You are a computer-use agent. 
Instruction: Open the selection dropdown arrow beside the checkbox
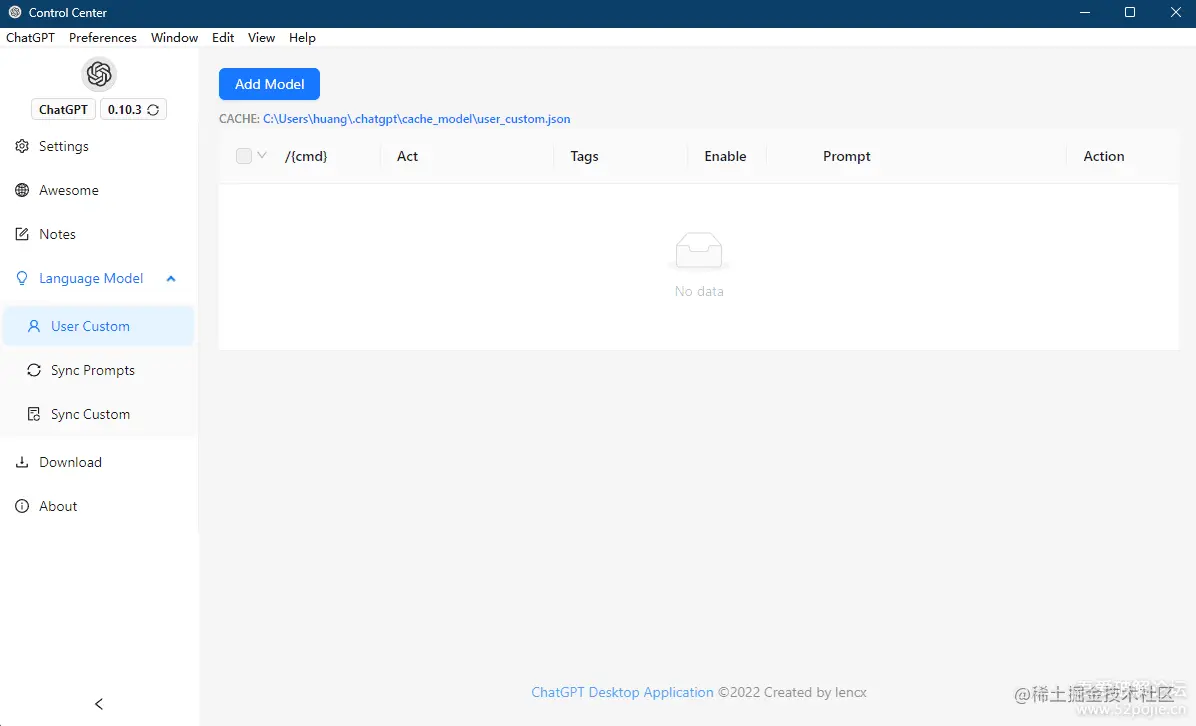pos(262,156)
